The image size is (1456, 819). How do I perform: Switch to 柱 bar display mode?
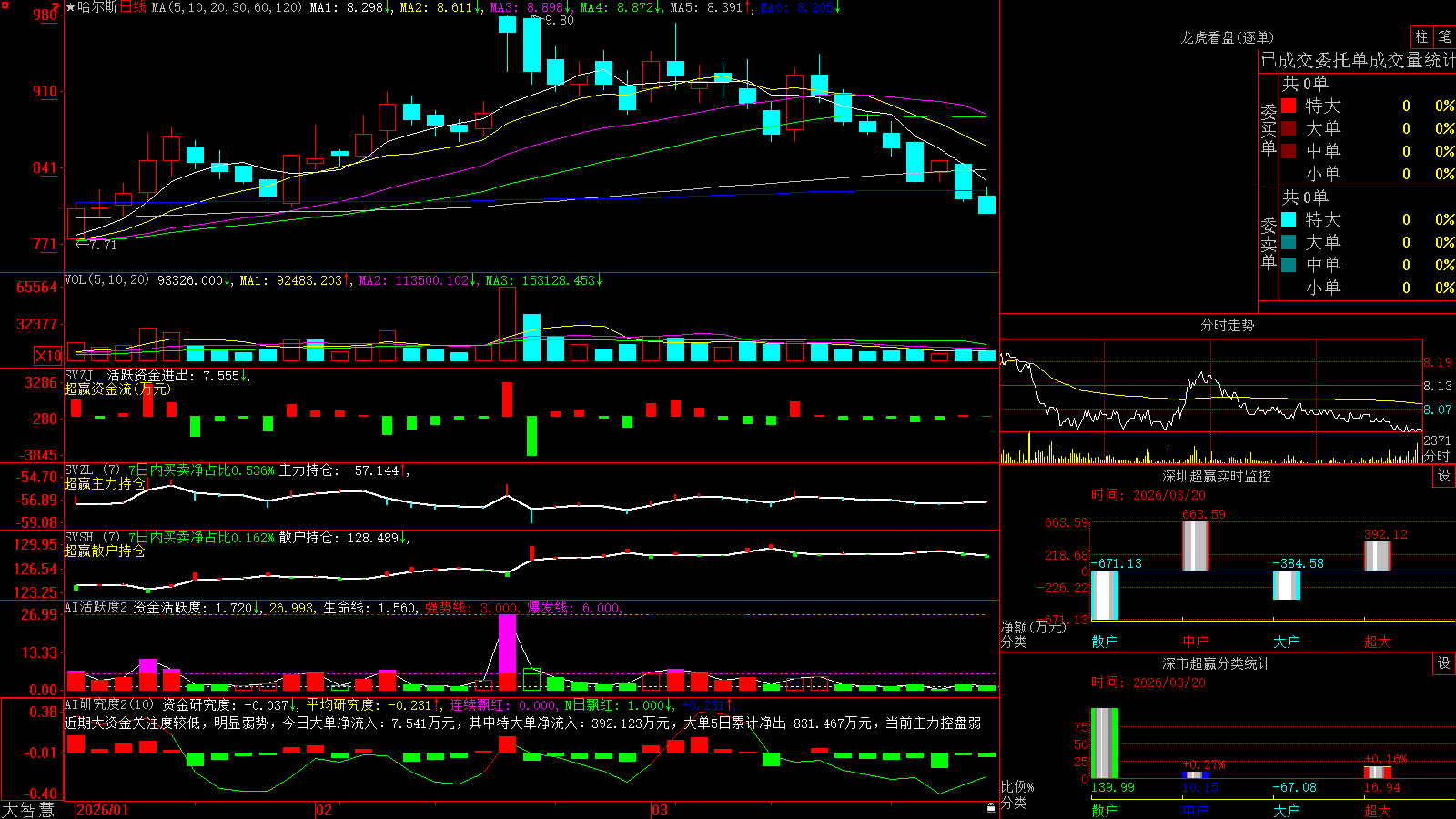tap(1421, 36)
